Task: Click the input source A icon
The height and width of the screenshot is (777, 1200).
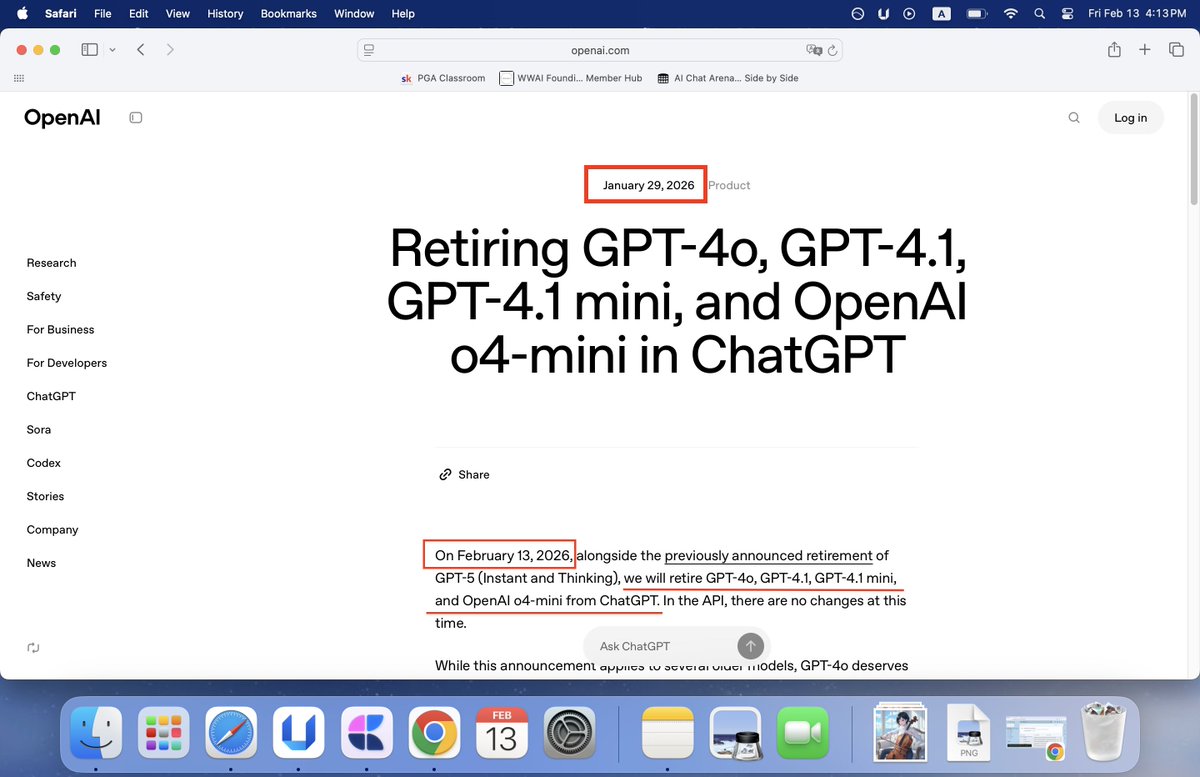Action: click(x=941, y=14)
